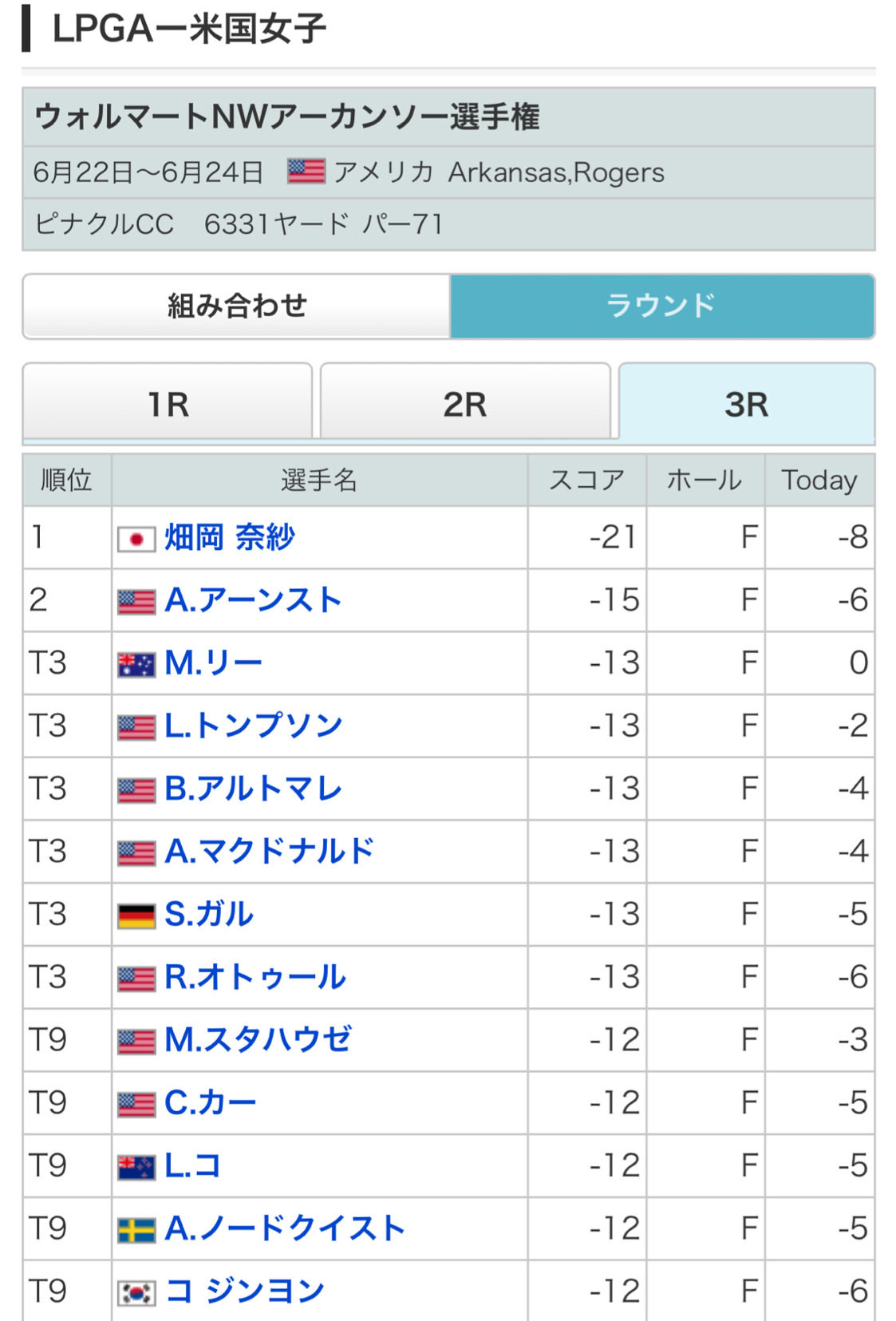Click the New Zealand flag beside L.コ
The width and height of the screenshot is (896, 1321).
(136, 1168)
